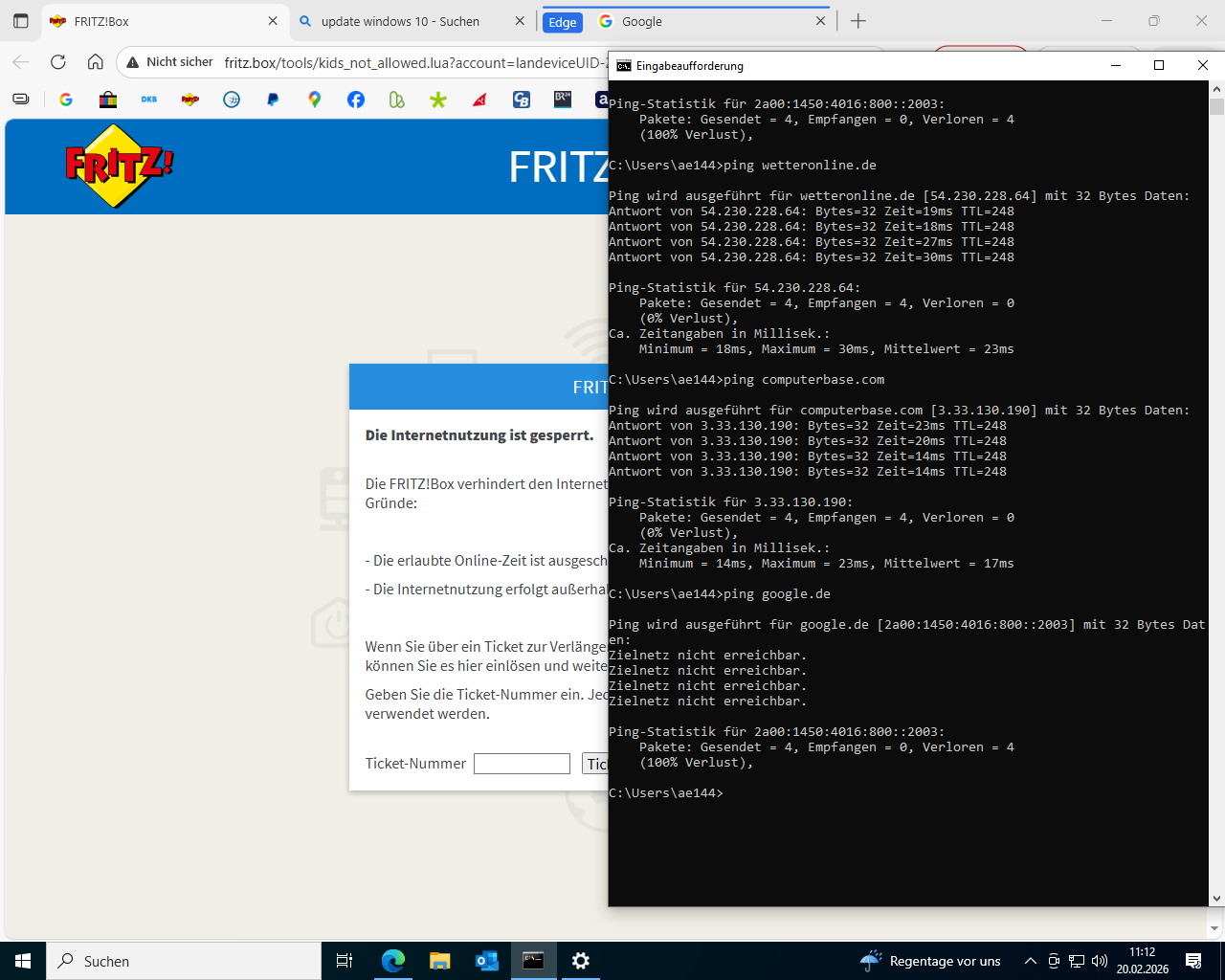1225x980 pixels.
Task: Open the volume tray icon
Action: (x=1100, y=961)
